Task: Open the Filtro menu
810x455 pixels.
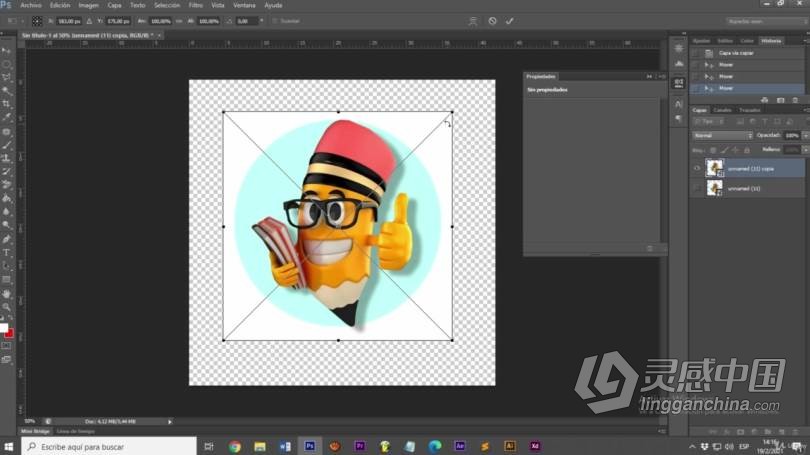Action: coord(196,5)
